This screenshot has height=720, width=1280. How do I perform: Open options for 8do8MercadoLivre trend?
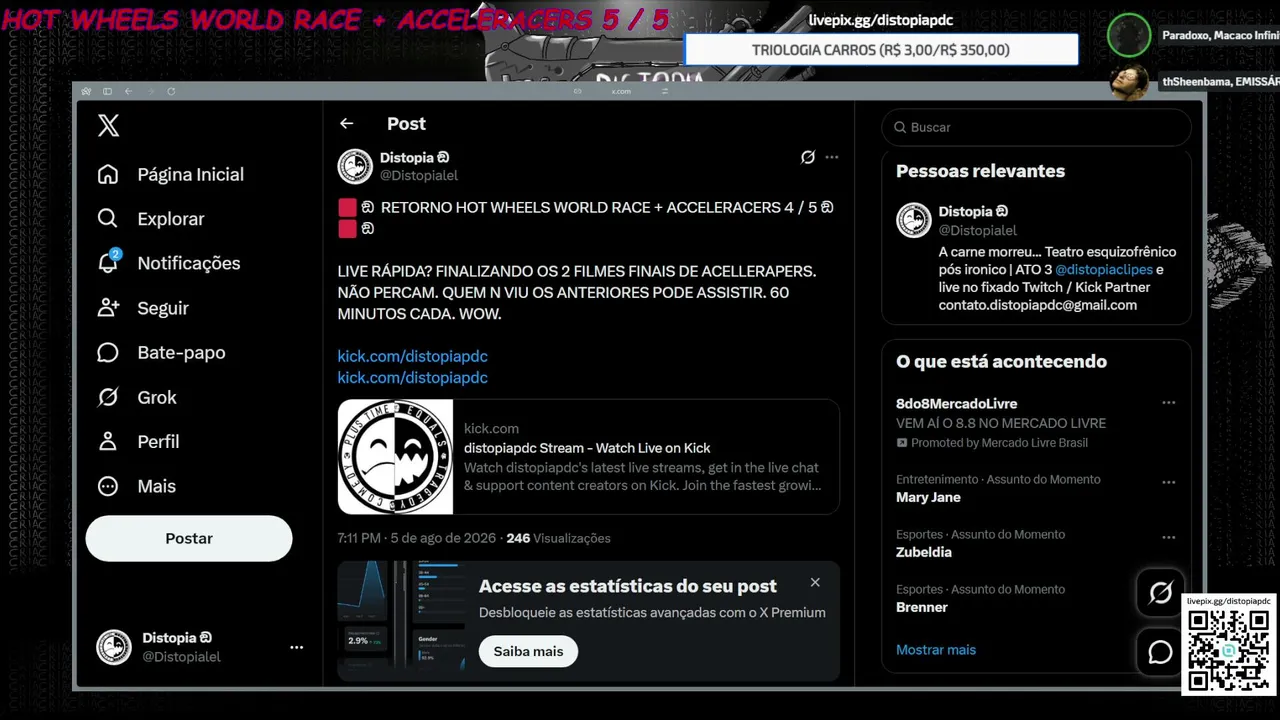pos(1168,403)
